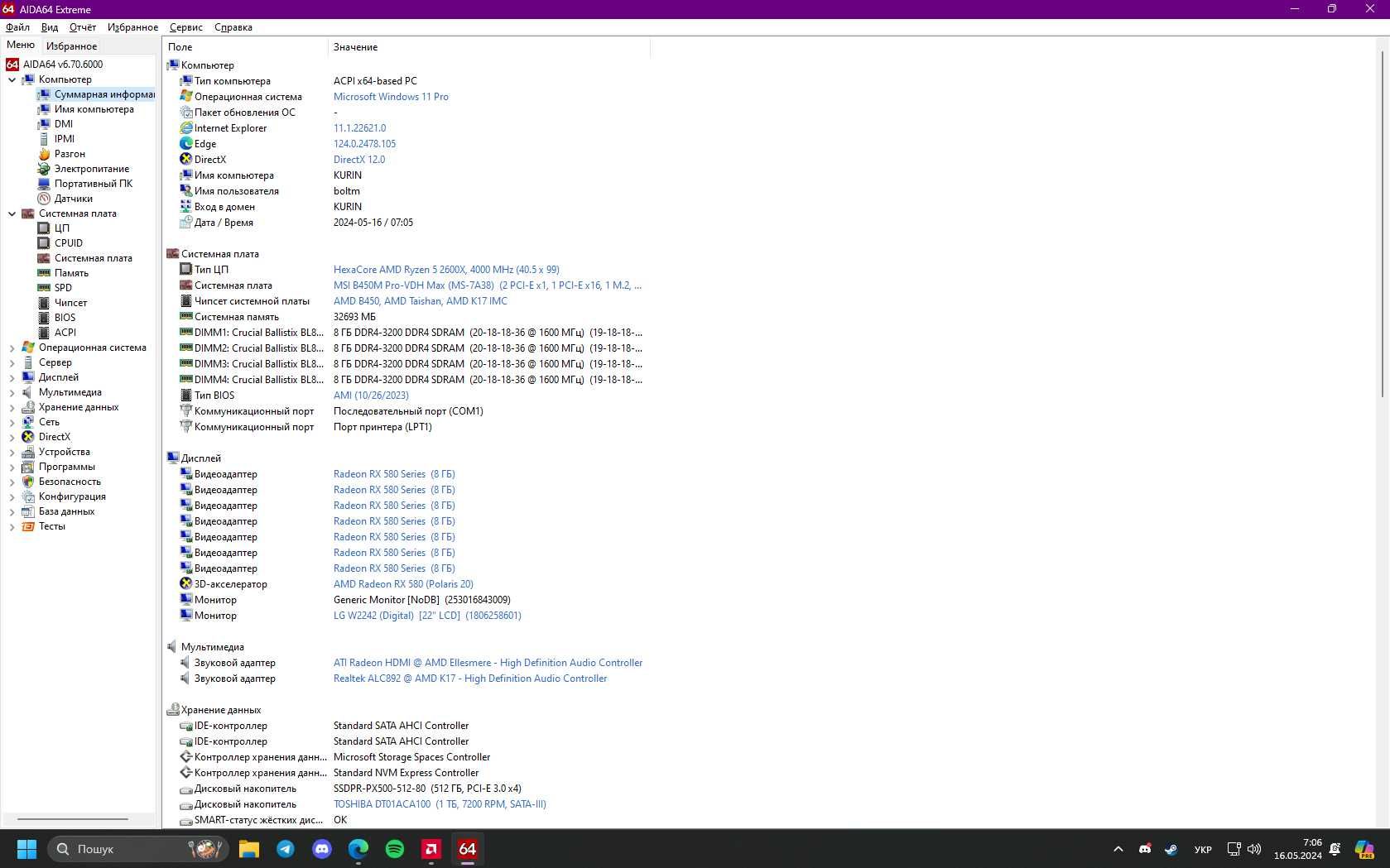Open the clock showing 7:06 16.05.2024
This screenshot has width=1390, height=868.
1297,849
